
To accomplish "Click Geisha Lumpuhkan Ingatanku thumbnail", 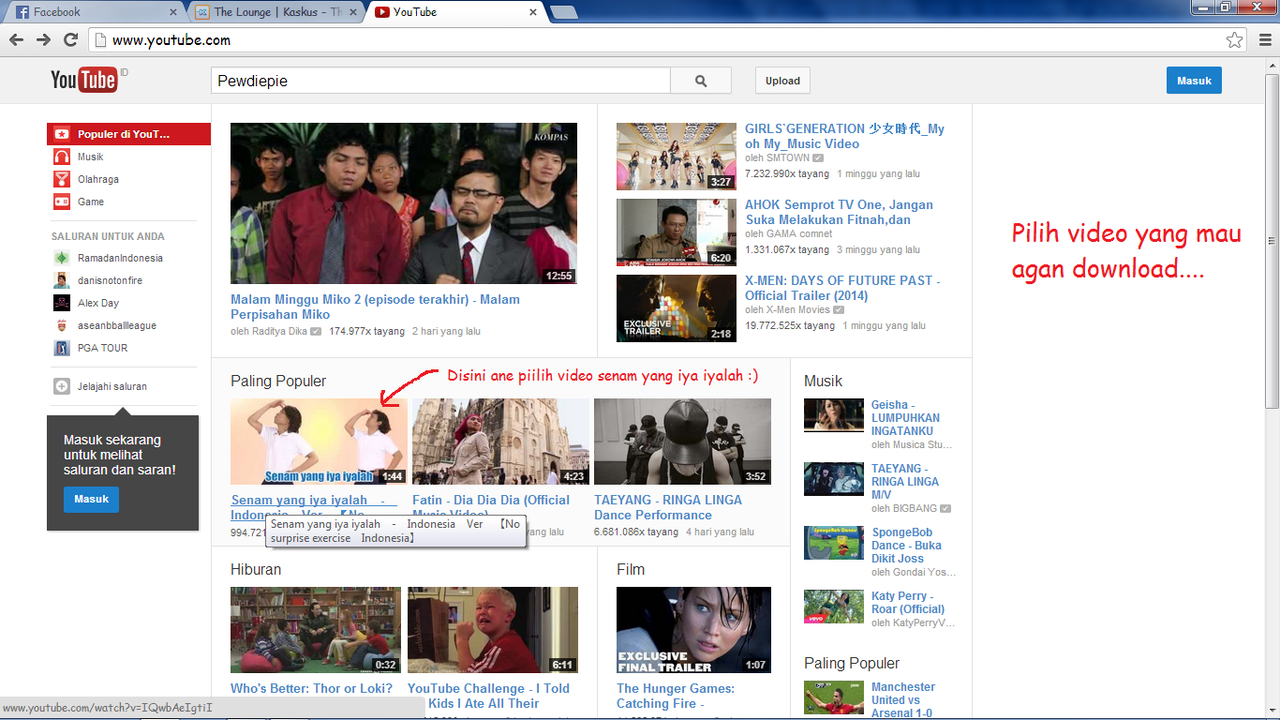I will click(834, 416).
